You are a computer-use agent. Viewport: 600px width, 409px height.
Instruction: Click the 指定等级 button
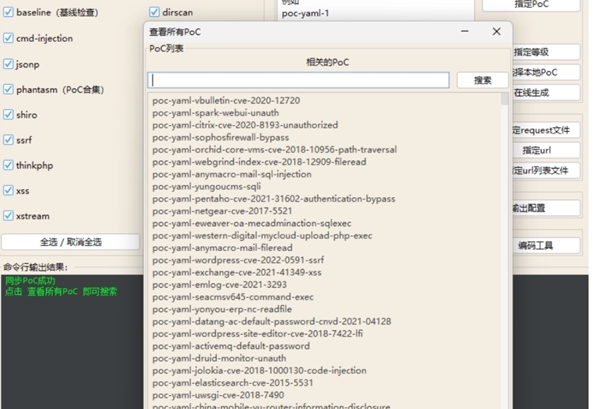546,52
